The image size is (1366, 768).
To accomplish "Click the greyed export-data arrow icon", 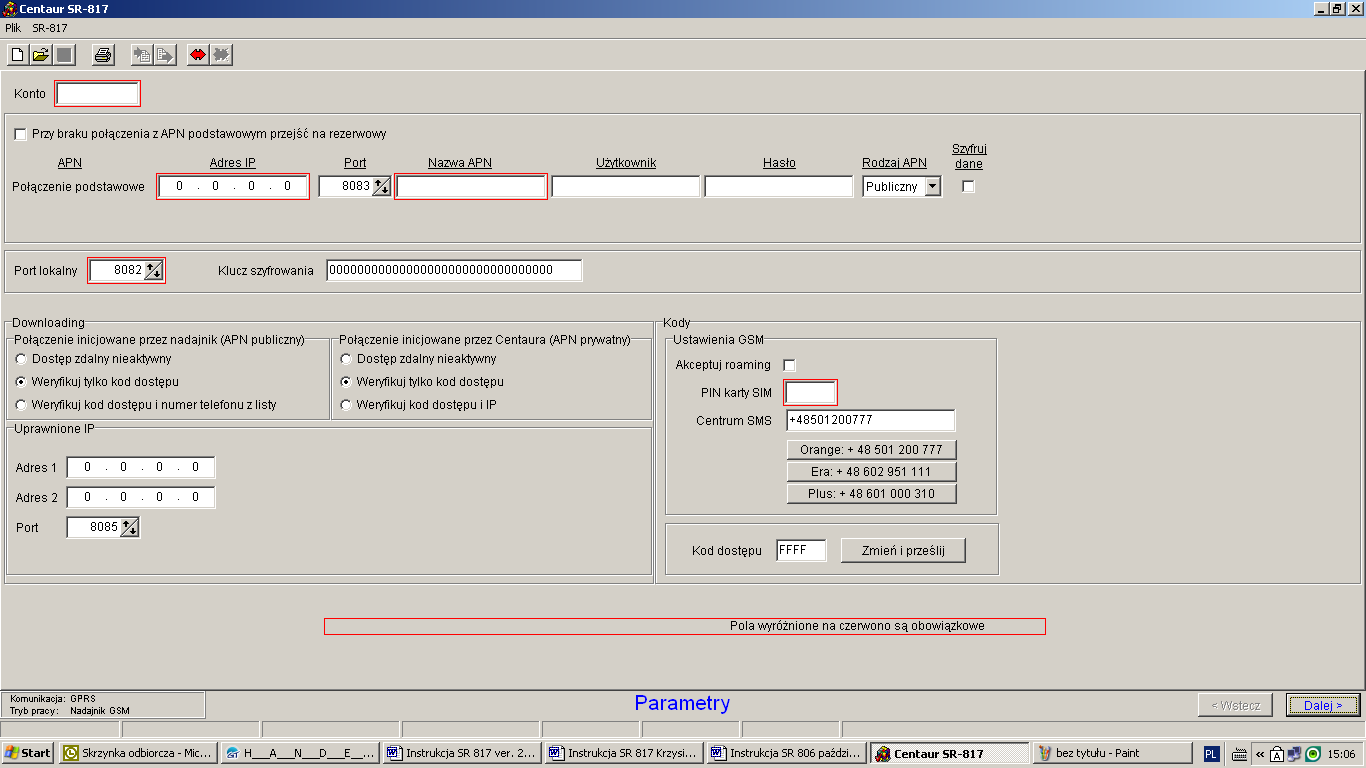I will pyautogui.click(x=165, y=55).
